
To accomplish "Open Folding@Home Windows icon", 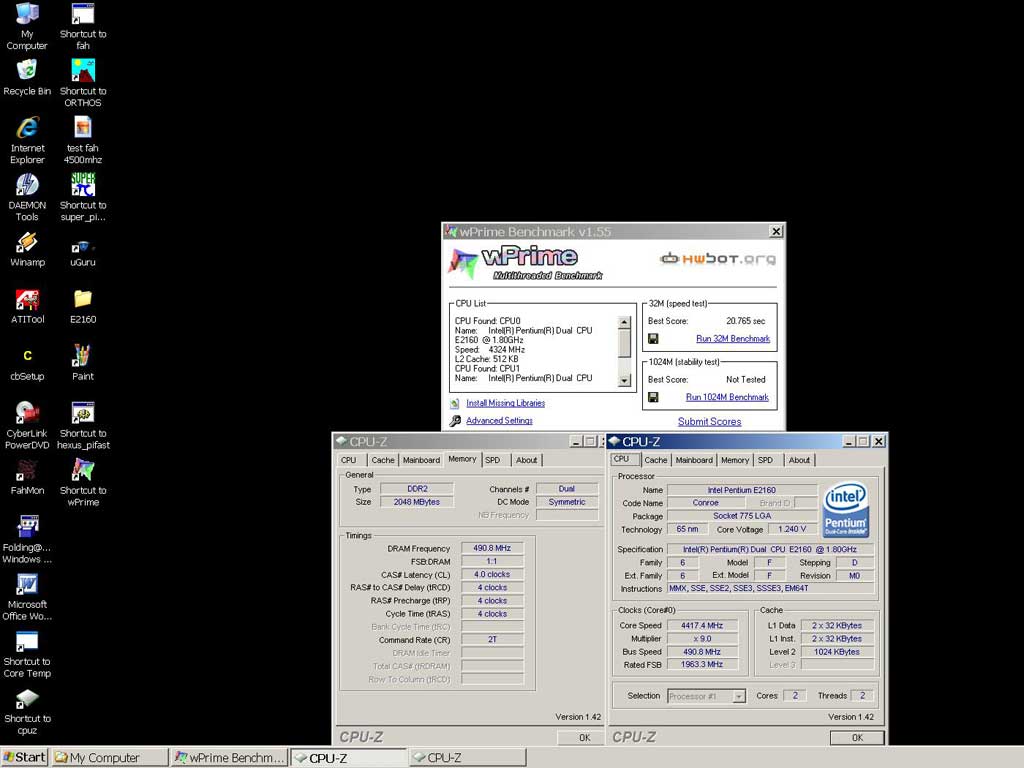I will [27, 539].
